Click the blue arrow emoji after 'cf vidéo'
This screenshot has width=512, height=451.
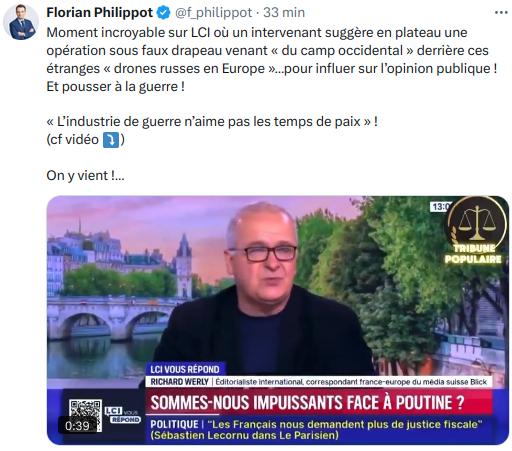pos(111,140)
